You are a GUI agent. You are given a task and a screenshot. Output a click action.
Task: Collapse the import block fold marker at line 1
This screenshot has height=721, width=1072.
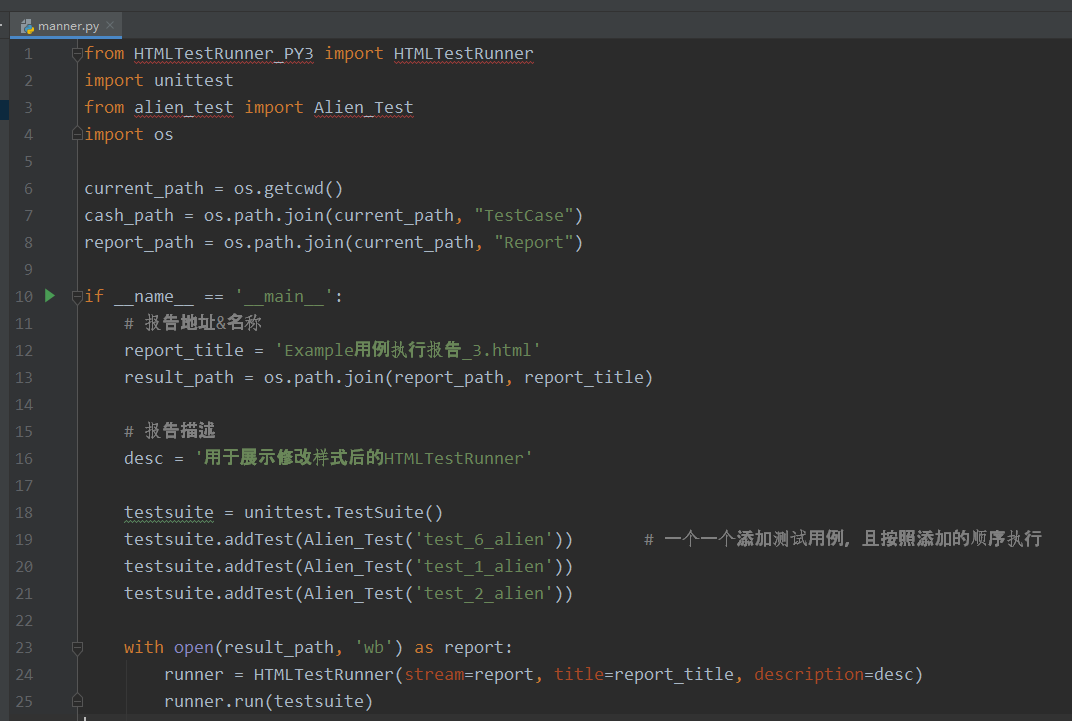tap(77, 53)
